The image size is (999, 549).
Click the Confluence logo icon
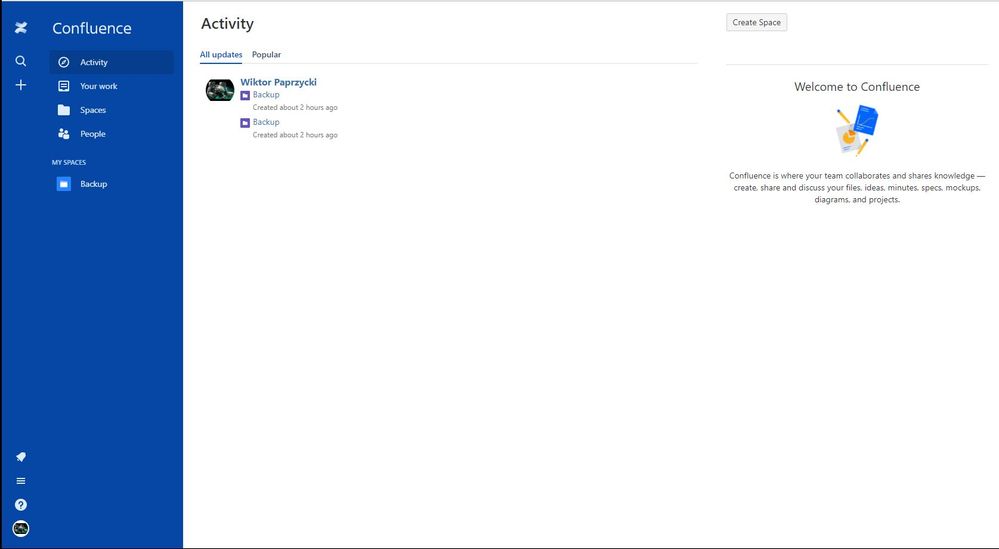21,27
